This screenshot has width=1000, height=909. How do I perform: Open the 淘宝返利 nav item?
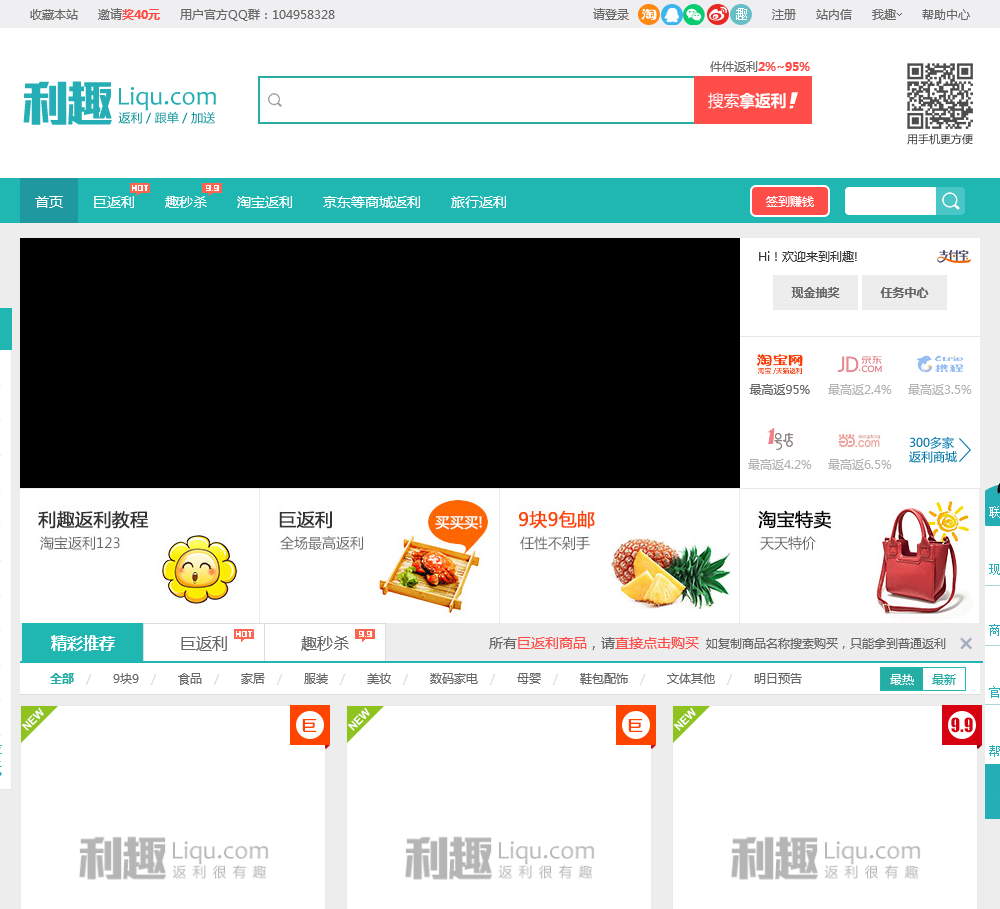[x=264, y=202]
